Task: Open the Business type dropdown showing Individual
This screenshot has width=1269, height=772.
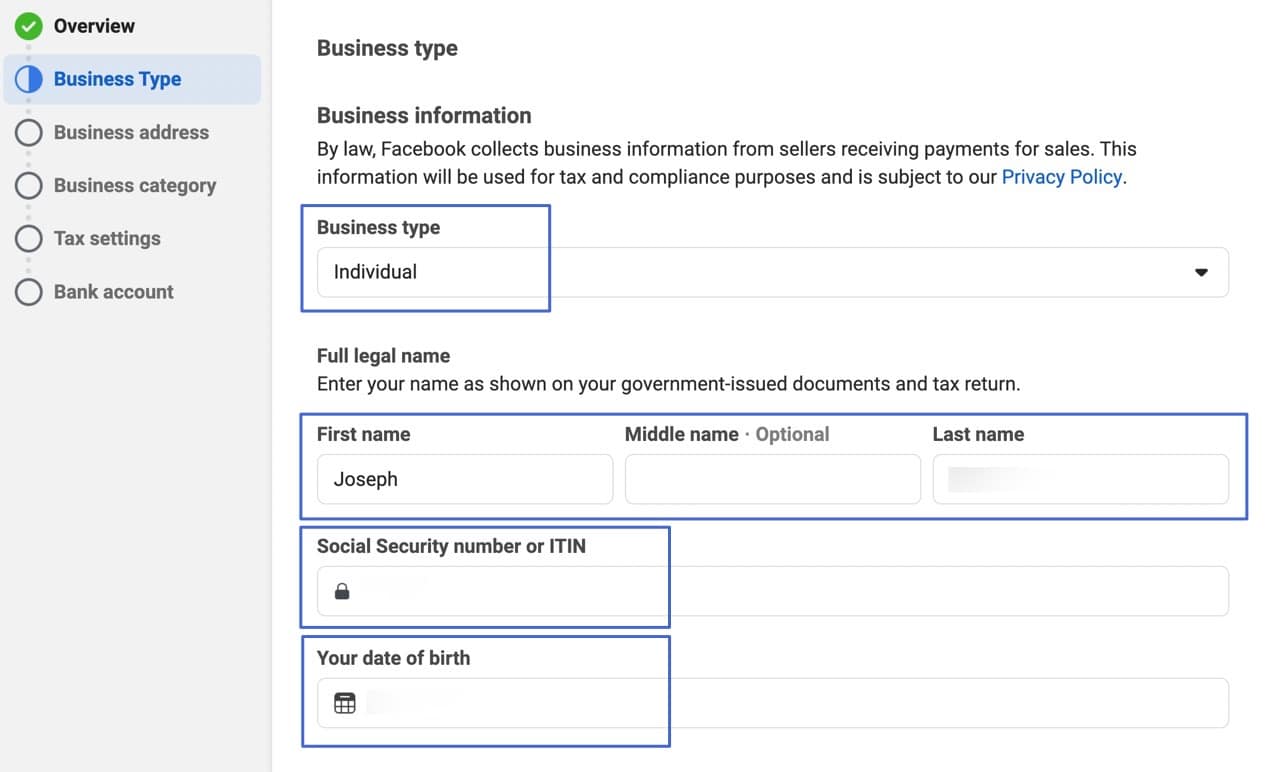Action: 760,272
